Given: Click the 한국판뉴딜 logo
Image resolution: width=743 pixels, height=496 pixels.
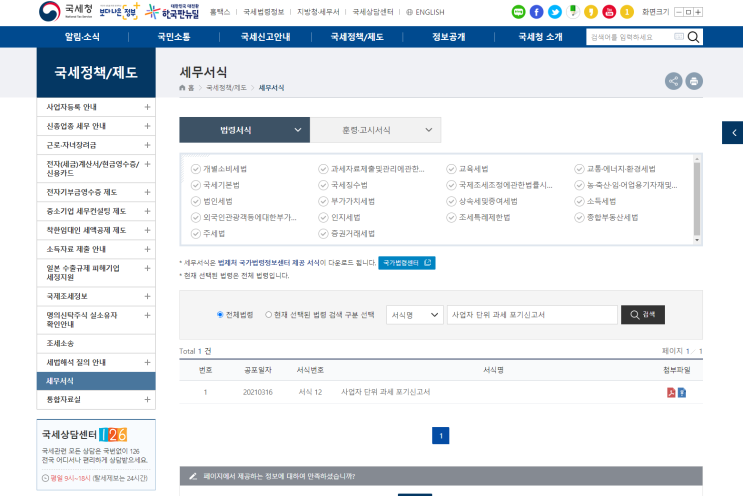Looking at the screenshot, I should [x=172, y=11].
